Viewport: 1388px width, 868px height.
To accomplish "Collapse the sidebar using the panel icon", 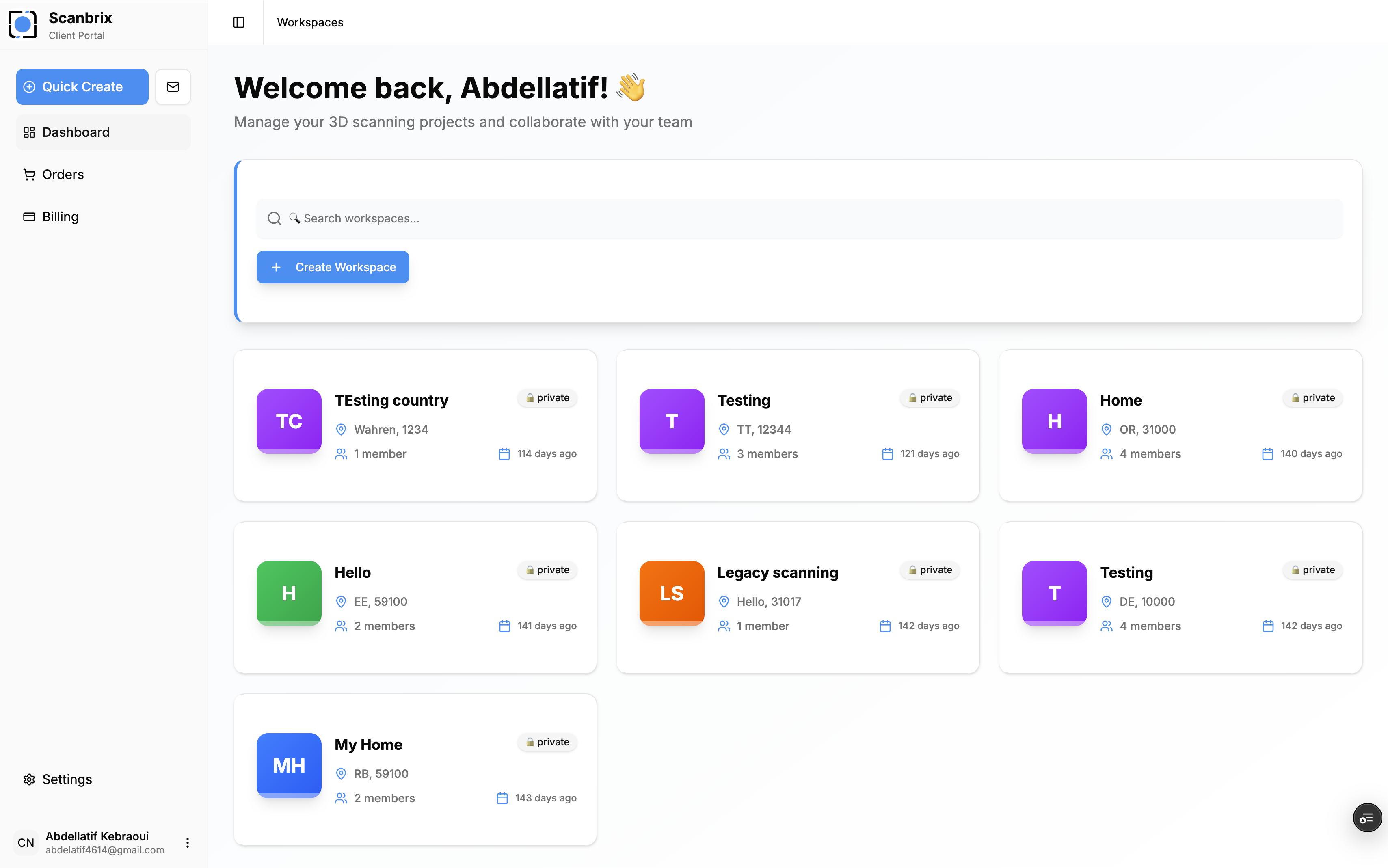I will point(239,22).
